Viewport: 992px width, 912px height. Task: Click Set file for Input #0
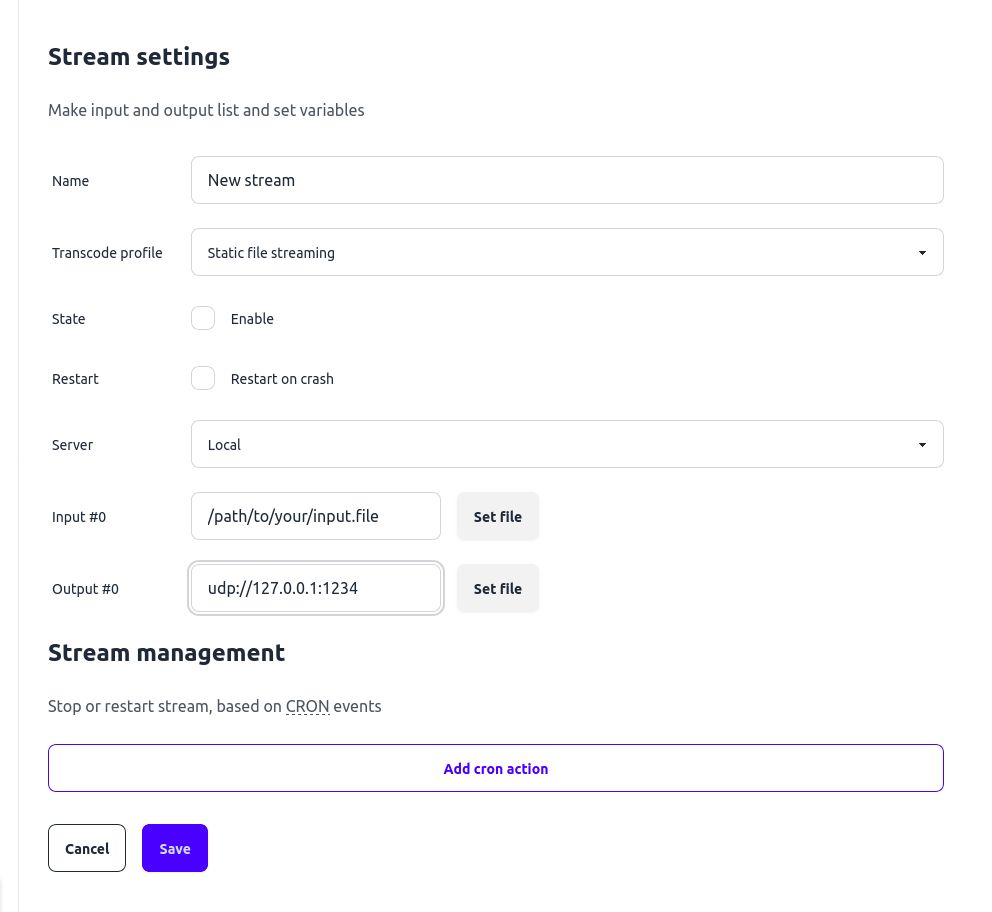(497, 516)
